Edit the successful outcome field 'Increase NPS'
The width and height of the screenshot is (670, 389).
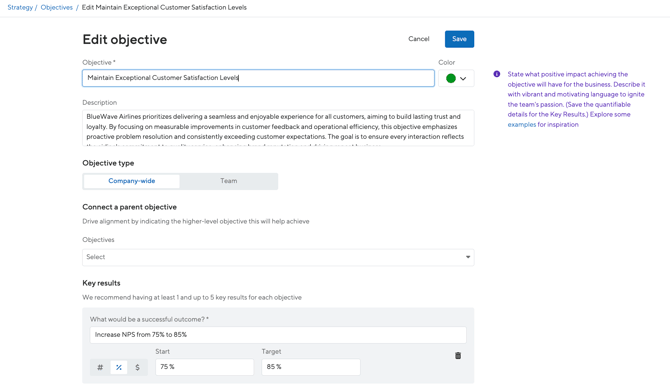coord(278,335)
